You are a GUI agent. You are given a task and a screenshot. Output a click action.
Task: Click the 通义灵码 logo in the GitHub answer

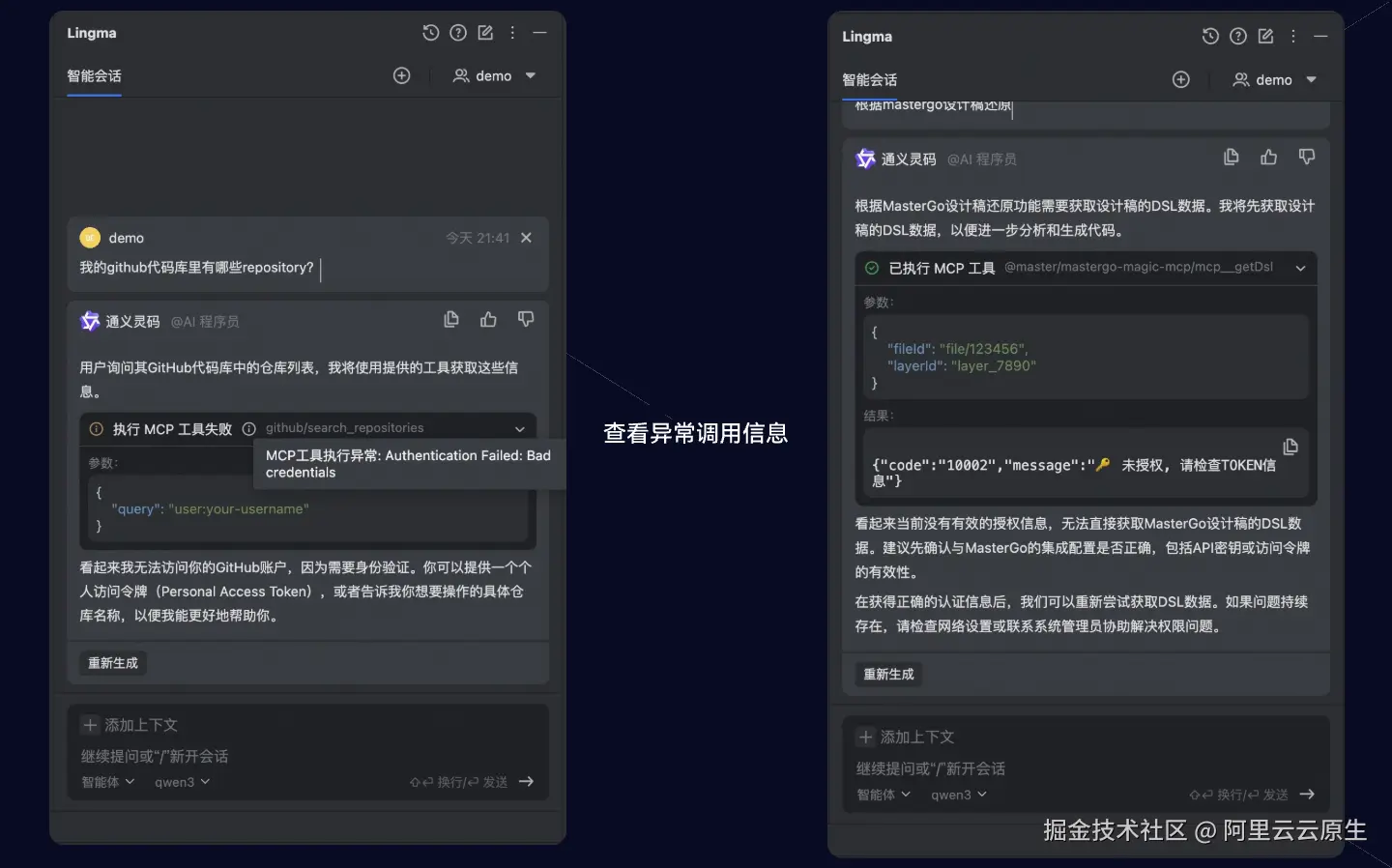[x=90, y=321]
